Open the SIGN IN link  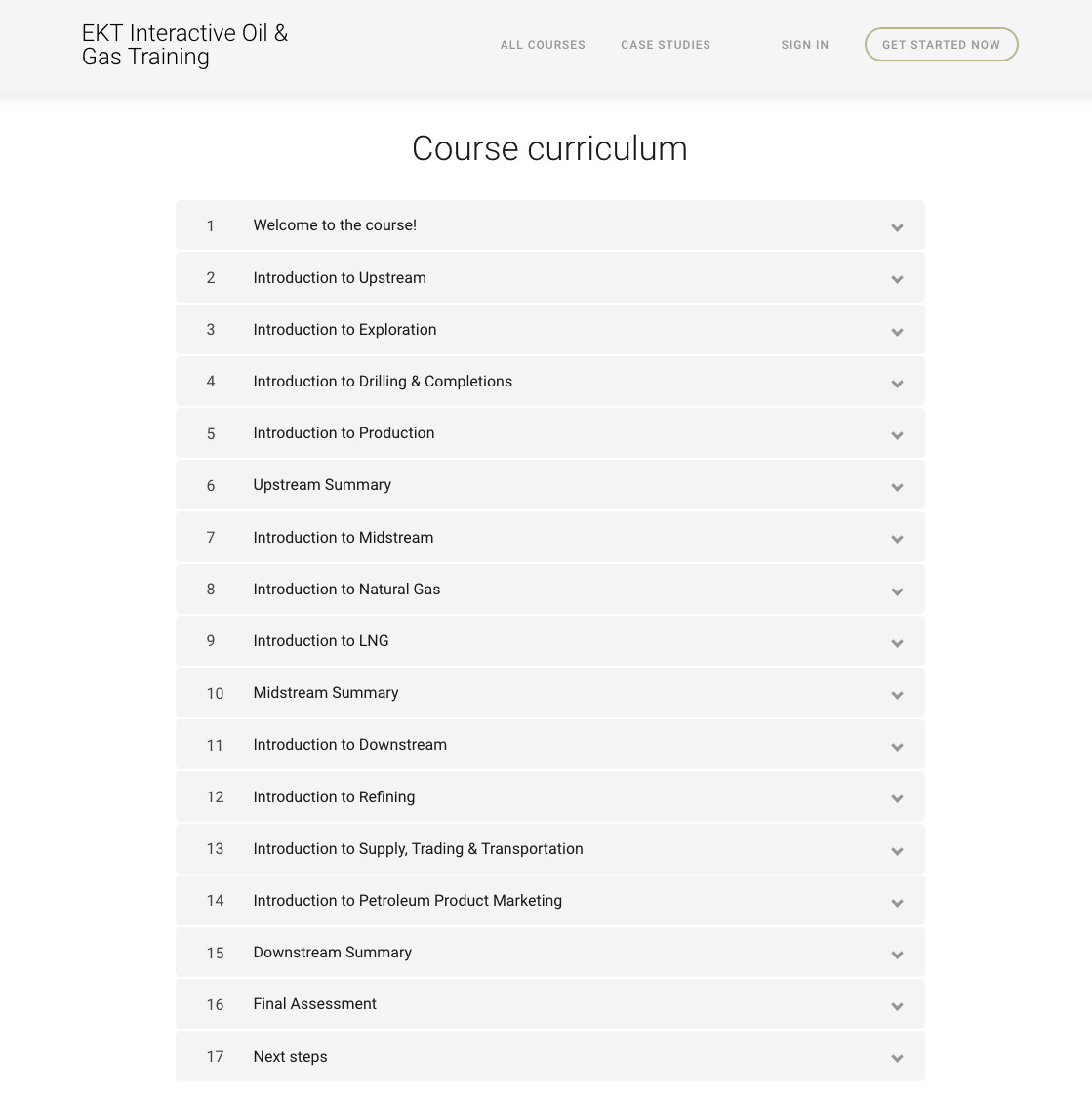click(804, 45)
